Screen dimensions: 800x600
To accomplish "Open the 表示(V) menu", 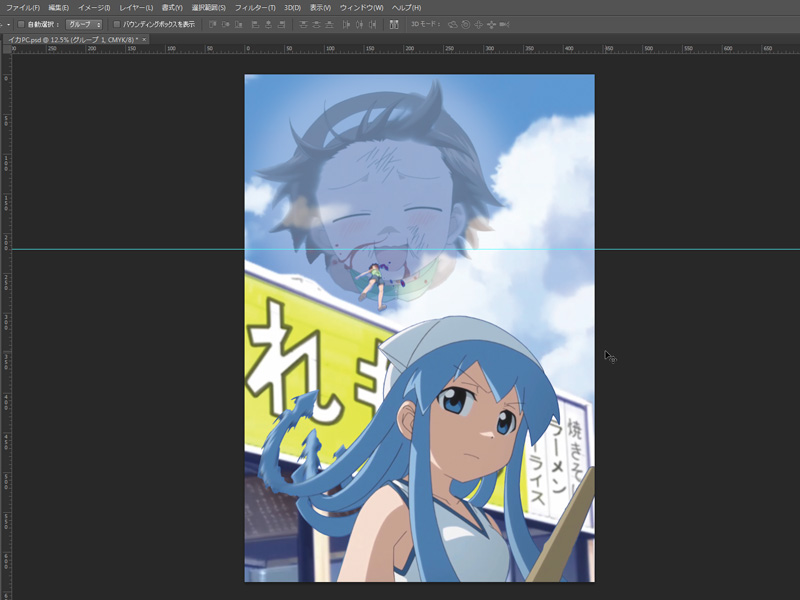I will [320, 8].
